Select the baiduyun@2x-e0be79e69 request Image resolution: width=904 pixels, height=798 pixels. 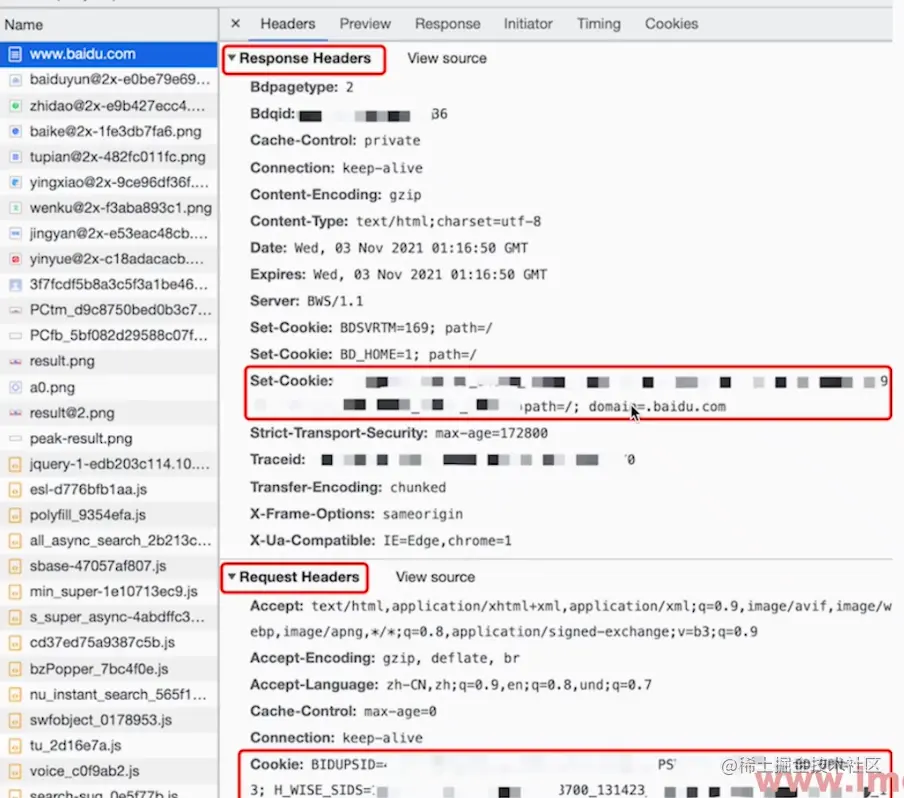(x=109, y=80)
